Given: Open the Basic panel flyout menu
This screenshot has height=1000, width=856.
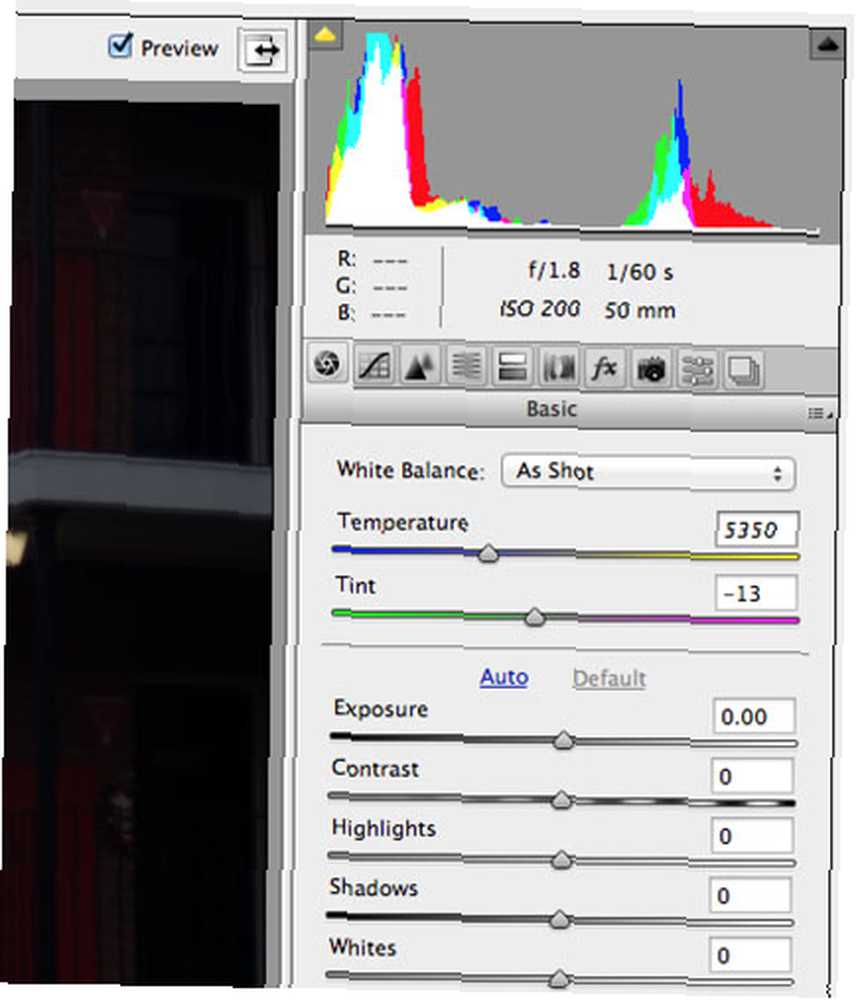Looking at the screenshot, I should (x=820, y=413).
